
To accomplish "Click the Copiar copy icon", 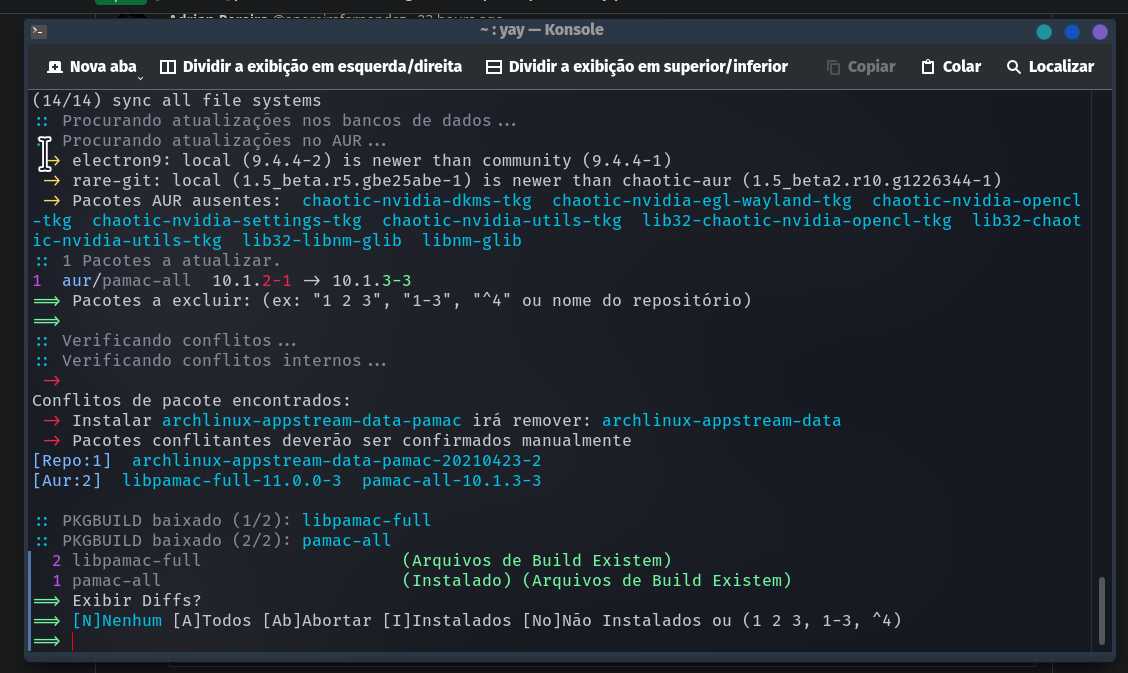I will pos(833,67).
